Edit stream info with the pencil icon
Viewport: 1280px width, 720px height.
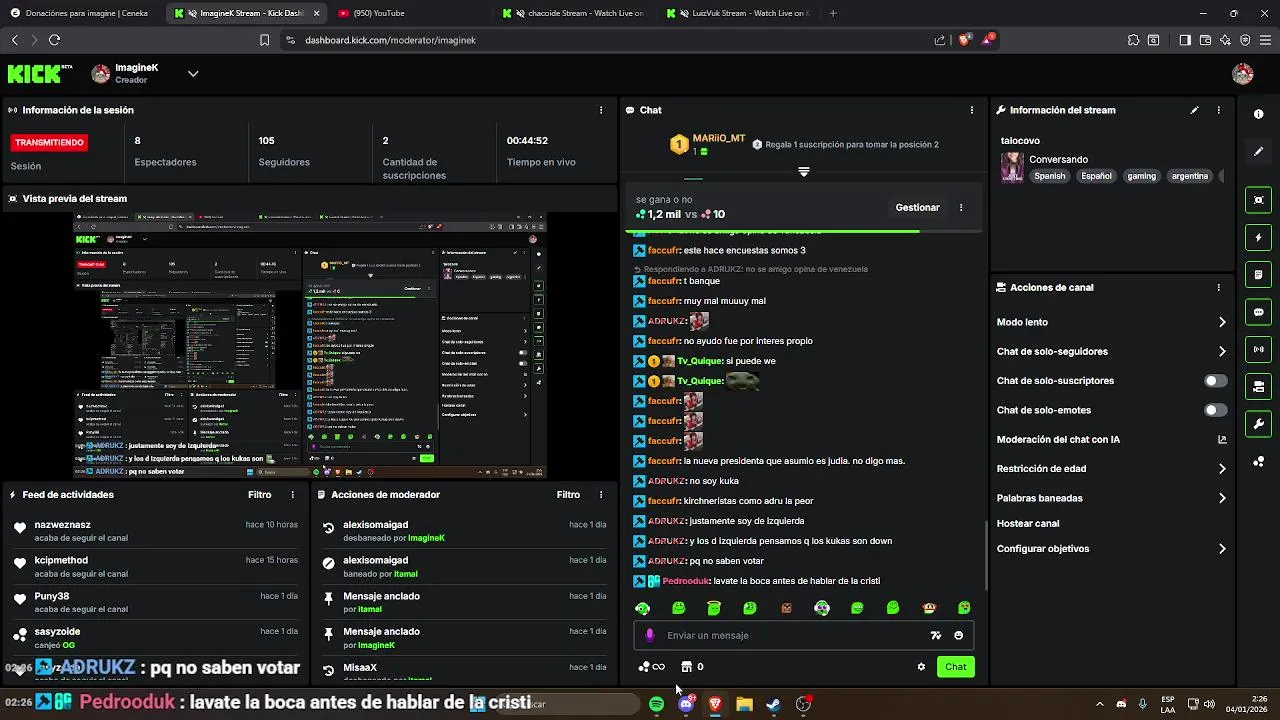click(1194, 110)
